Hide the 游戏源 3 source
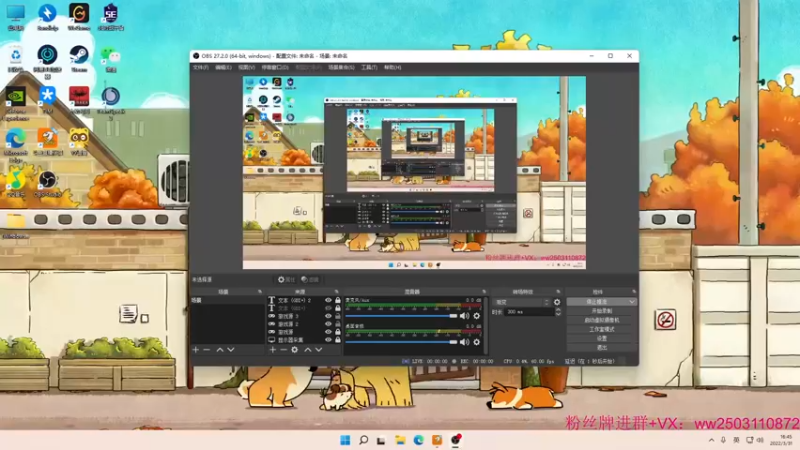Screen dimensions: 800x450 point(329,316)
